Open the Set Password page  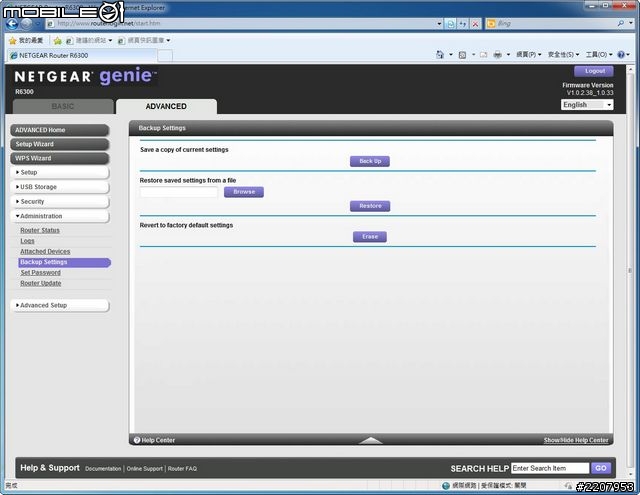pos(40,273)
